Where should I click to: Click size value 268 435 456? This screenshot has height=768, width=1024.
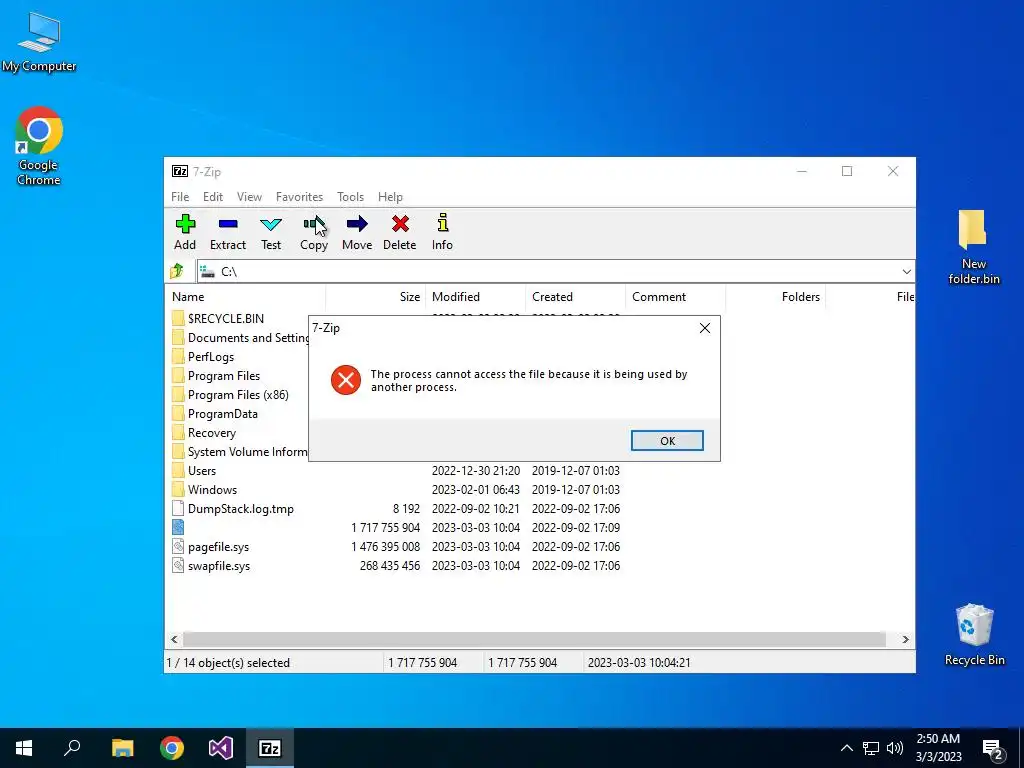click(390, 566)
